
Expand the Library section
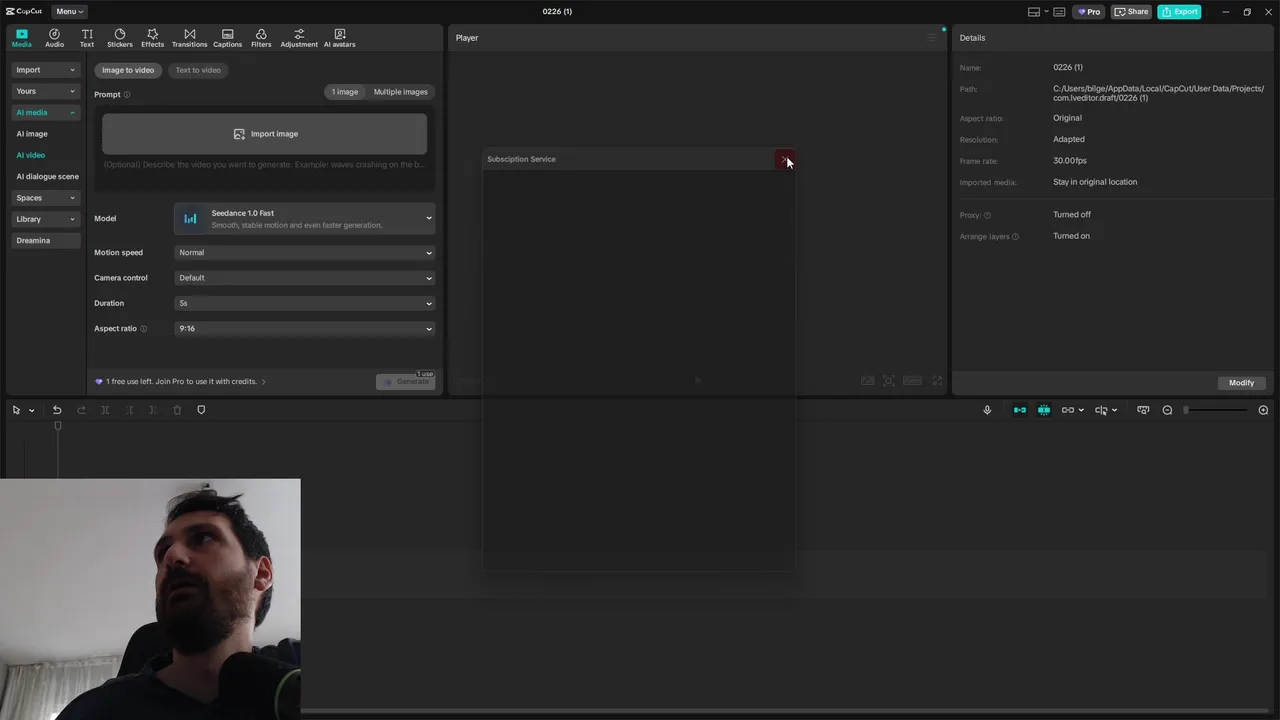[x=45, y=219]
